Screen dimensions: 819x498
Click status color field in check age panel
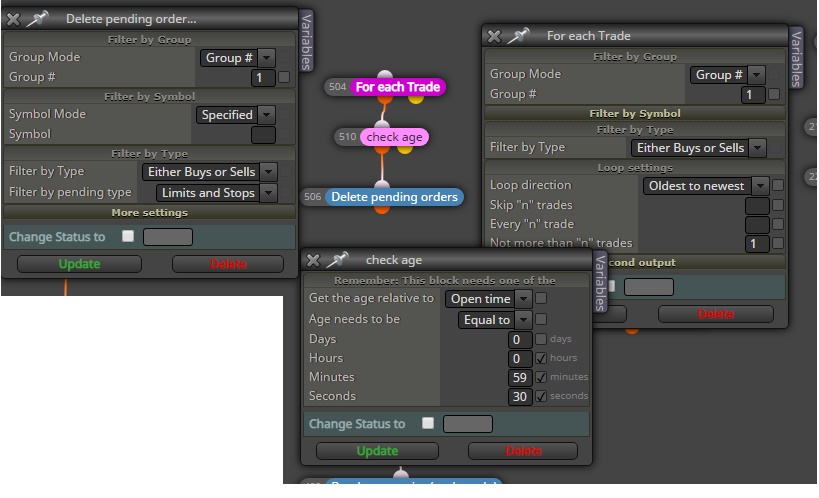[467, 424]
